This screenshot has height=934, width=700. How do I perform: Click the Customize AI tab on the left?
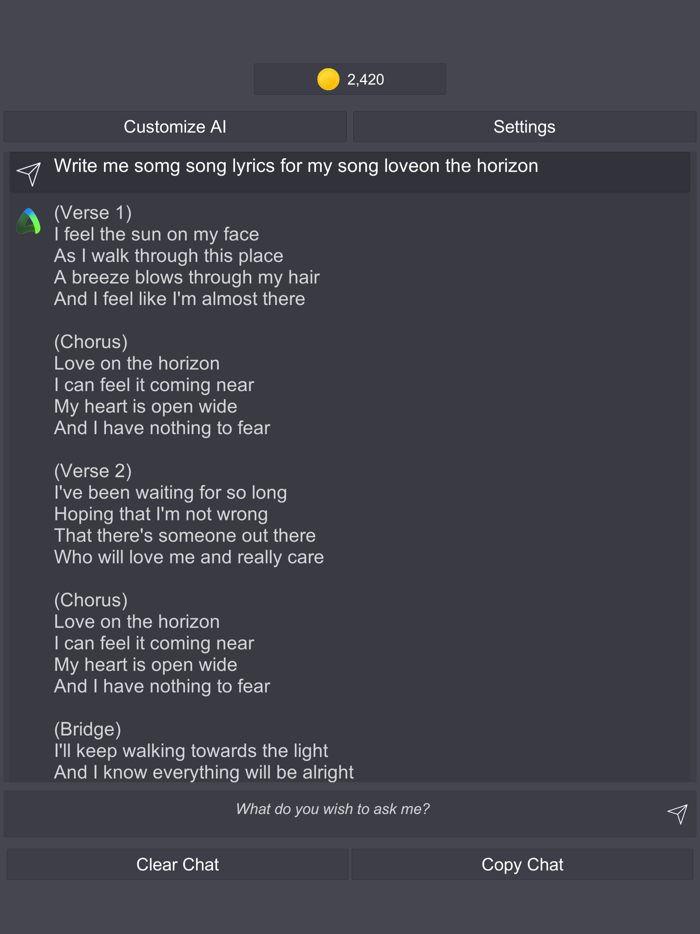174,127
